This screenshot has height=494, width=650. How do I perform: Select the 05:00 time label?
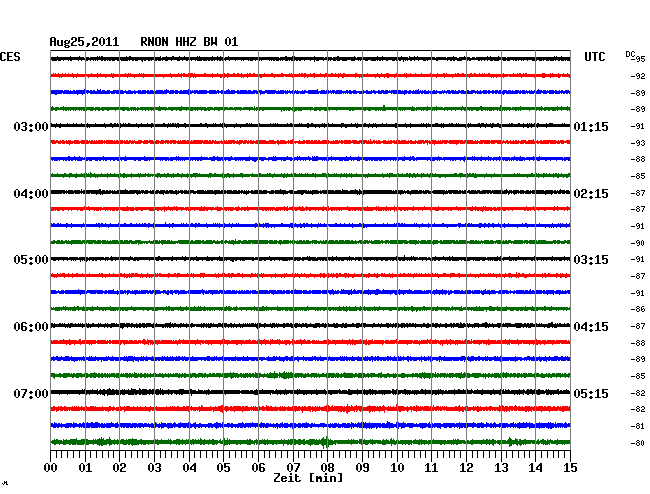[x=31, y=260]
